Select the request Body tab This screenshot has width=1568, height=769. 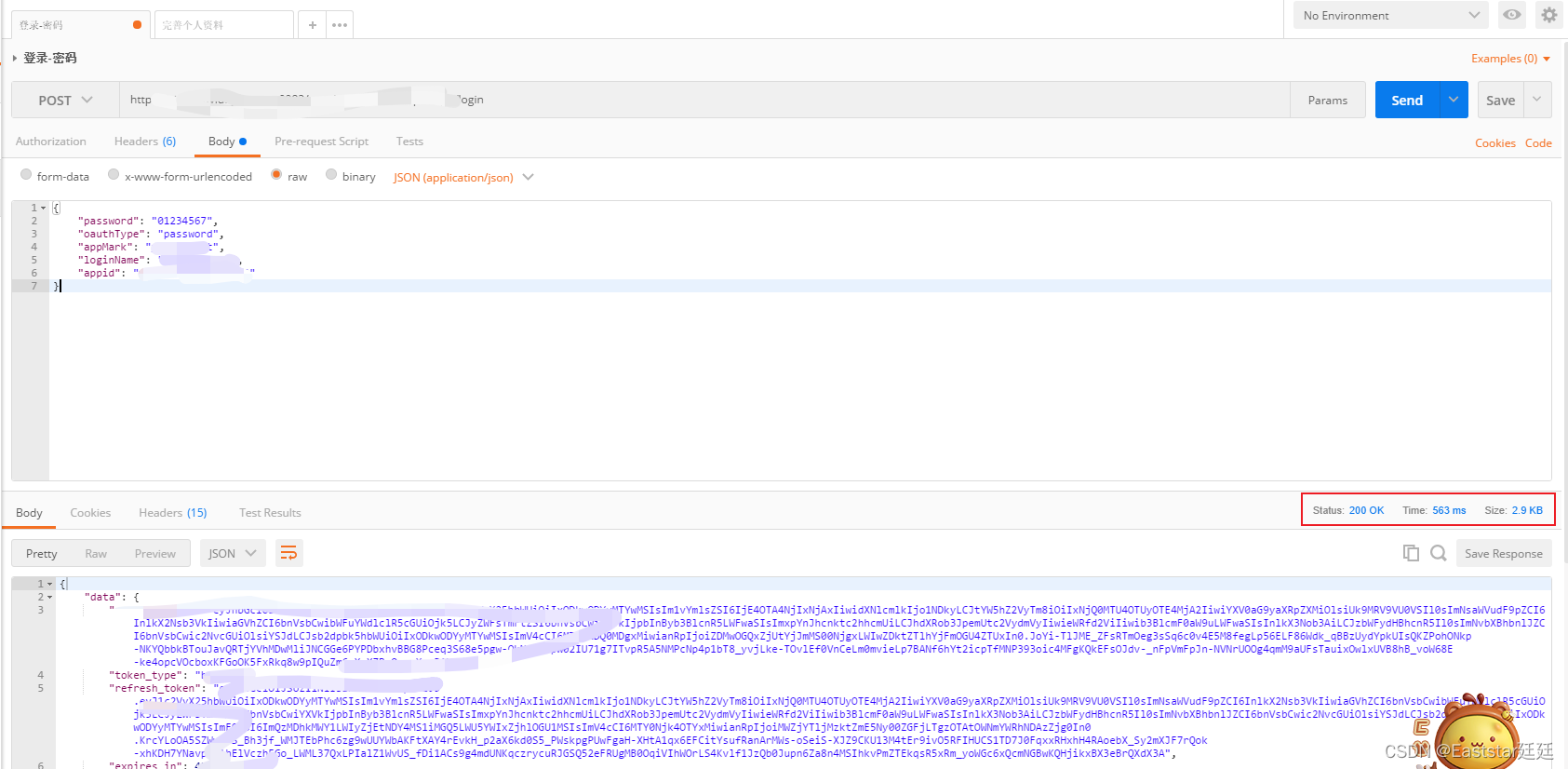[227, 142]
